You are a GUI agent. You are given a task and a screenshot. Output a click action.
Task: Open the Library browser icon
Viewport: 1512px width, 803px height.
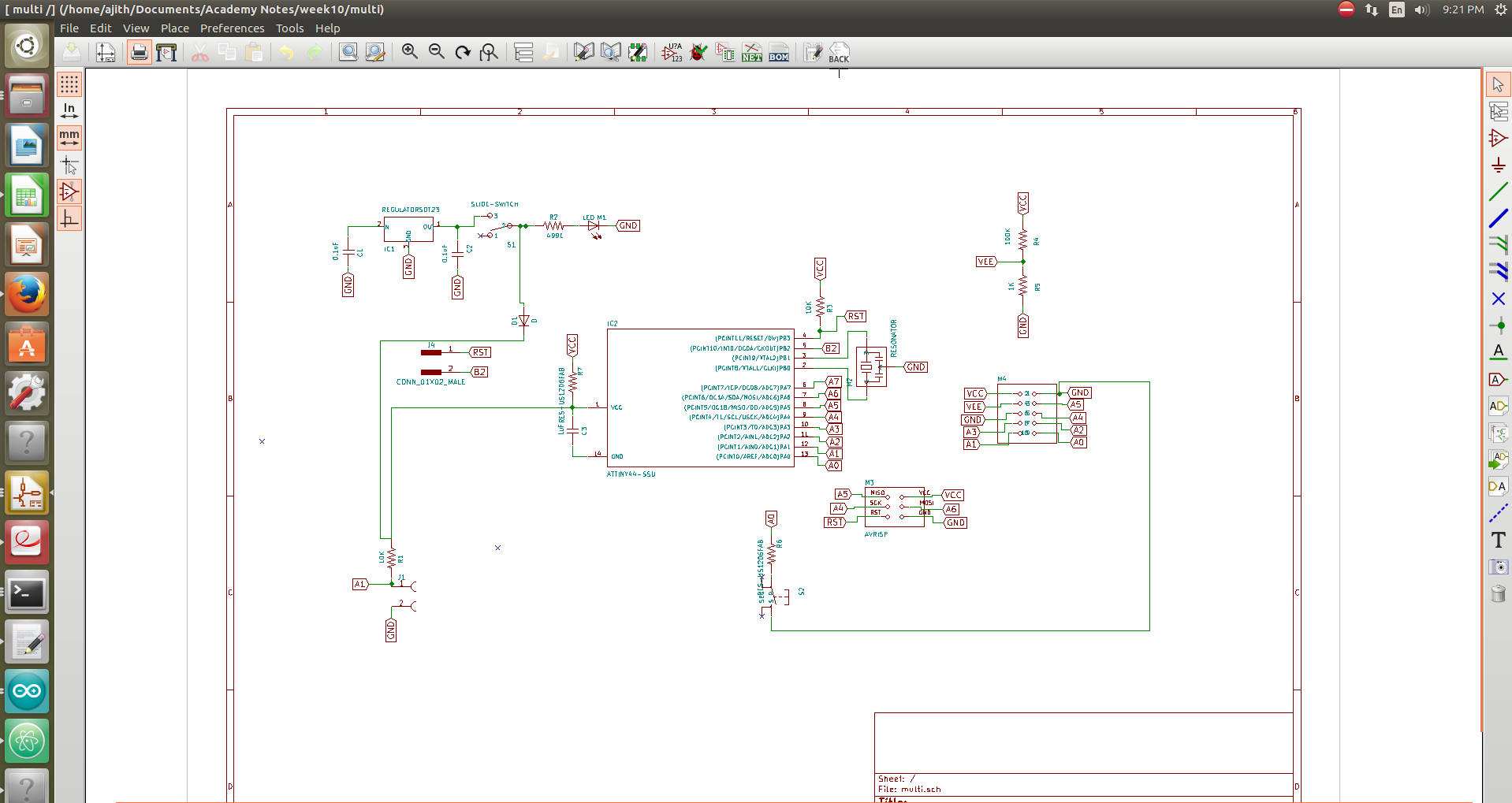click(611, 52)
